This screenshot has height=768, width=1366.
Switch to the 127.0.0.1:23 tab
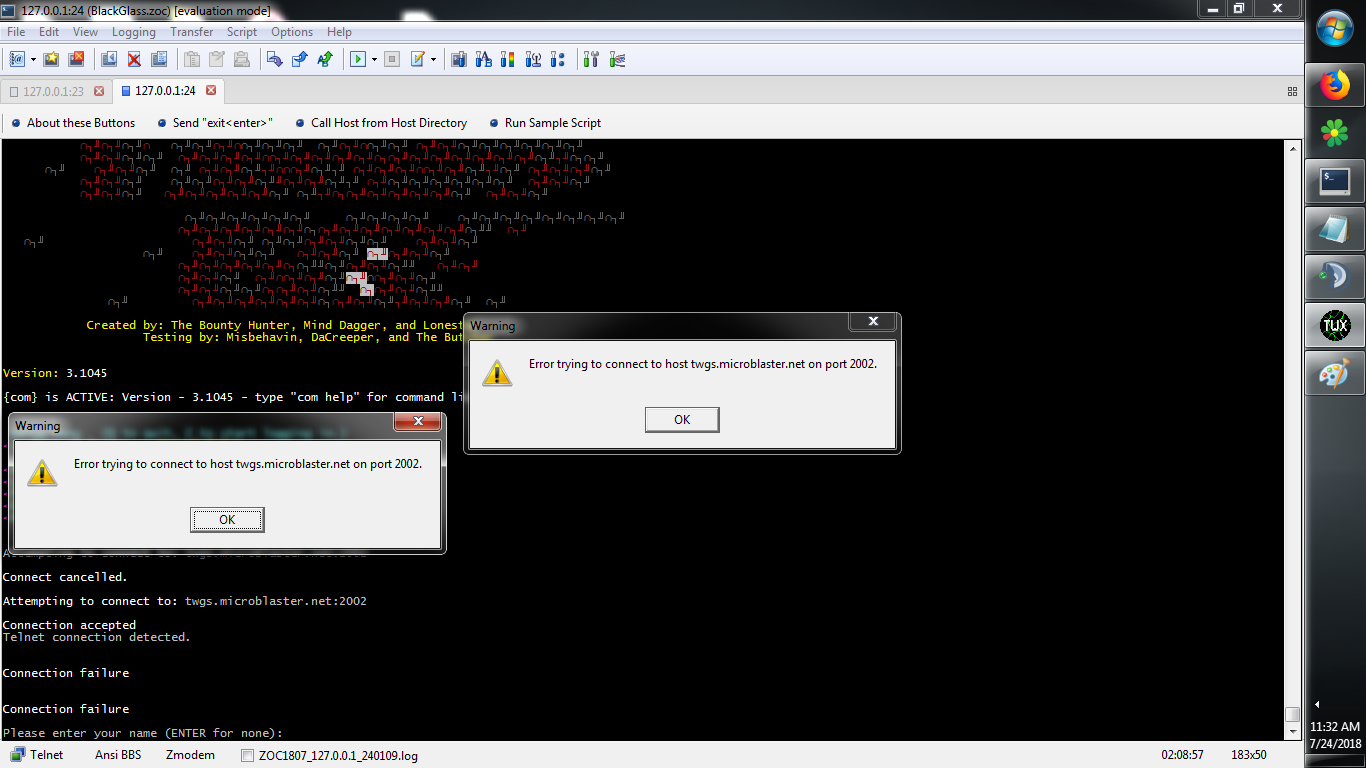point(55,90)
